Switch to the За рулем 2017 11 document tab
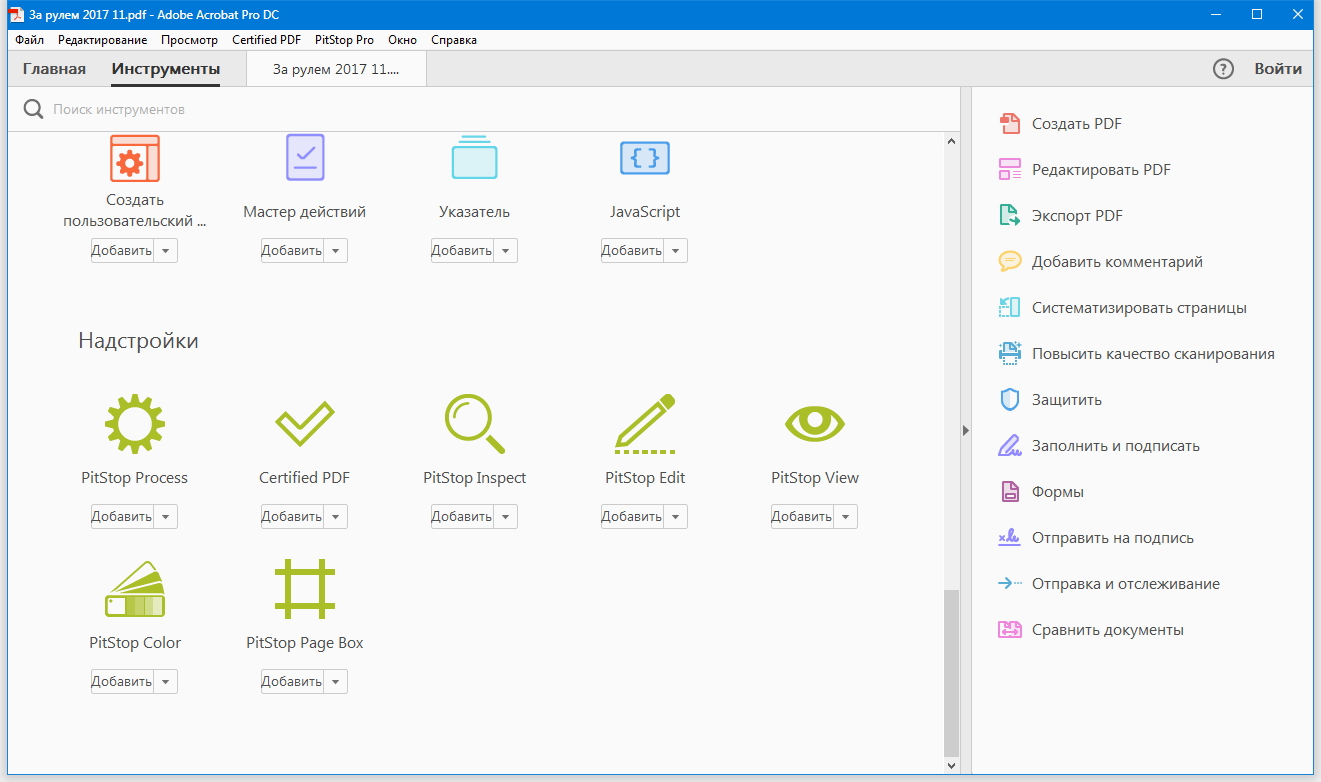The width and height of the screenshot is (1321, 782). coord(336,69)
